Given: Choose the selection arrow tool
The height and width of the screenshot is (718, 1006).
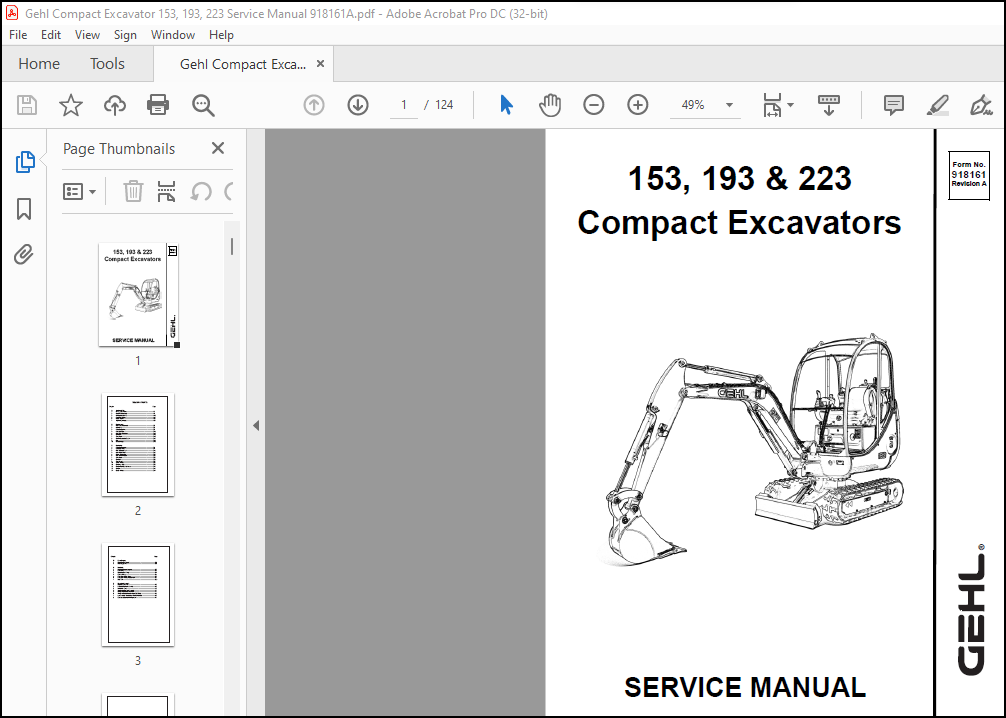Looking at the screenshot, I should coord(506,105).
